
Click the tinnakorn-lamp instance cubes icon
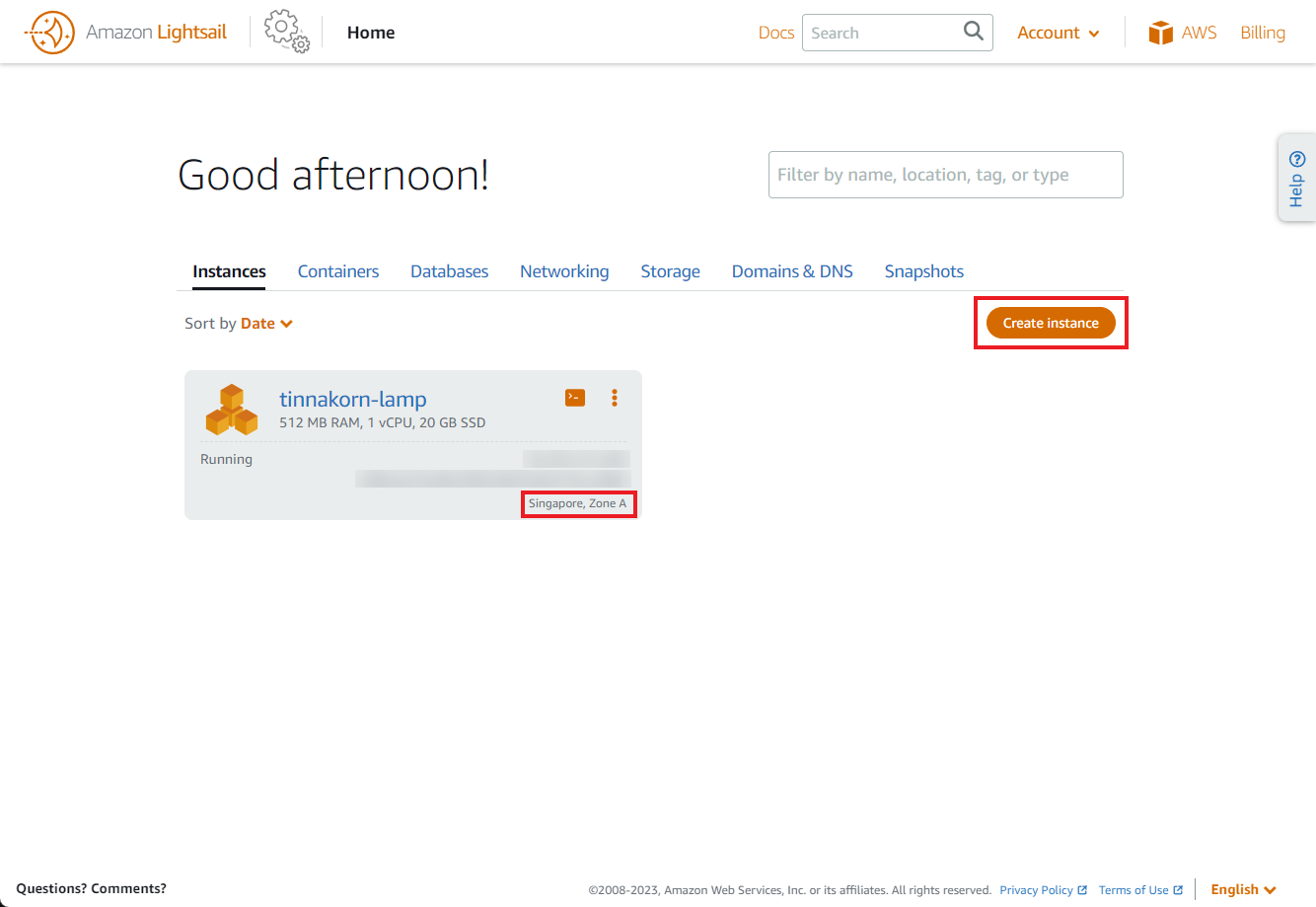232,410
